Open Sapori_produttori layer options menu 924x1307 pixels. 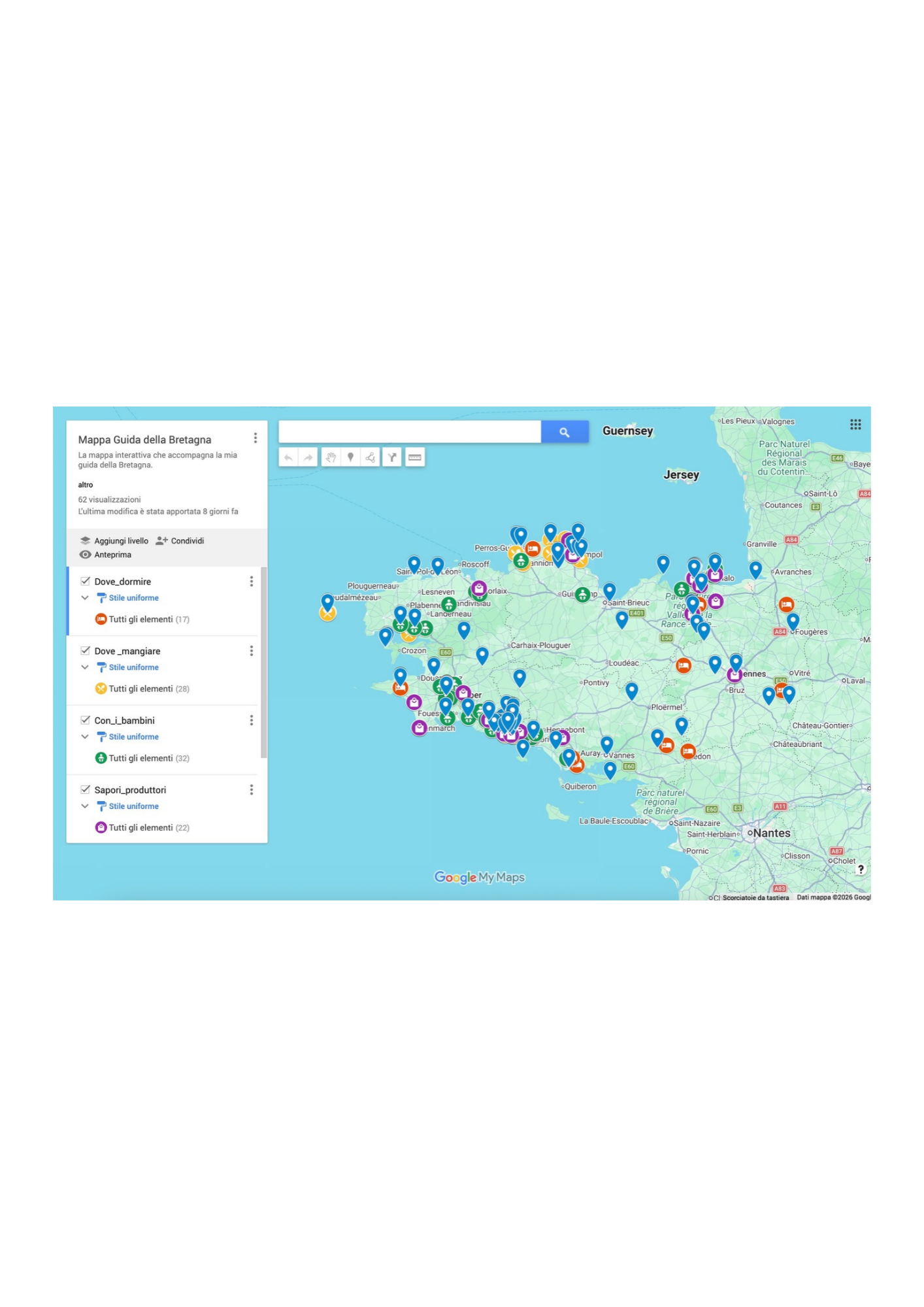[252, 790]
